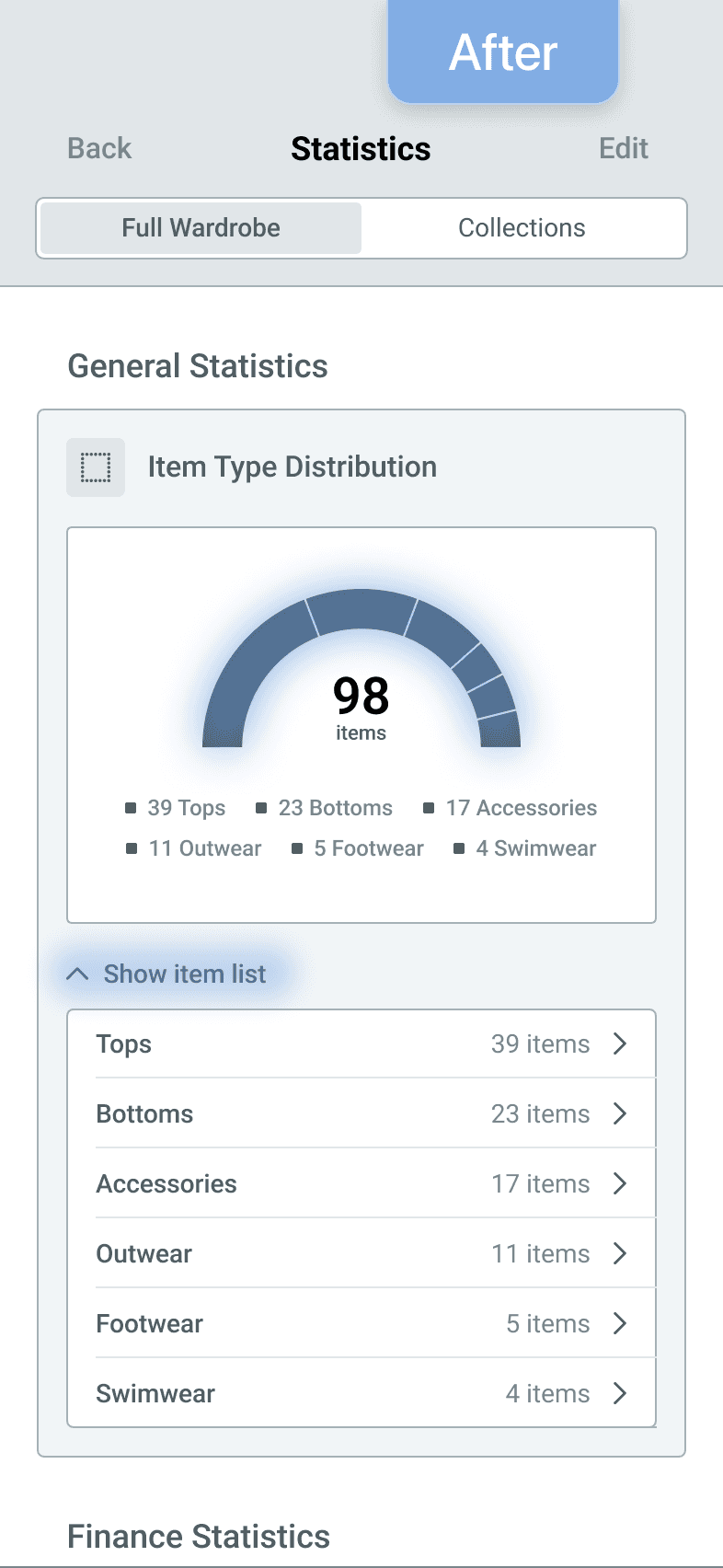
Task: Open the Accessories row chevron
Action: click(620, 1183)
